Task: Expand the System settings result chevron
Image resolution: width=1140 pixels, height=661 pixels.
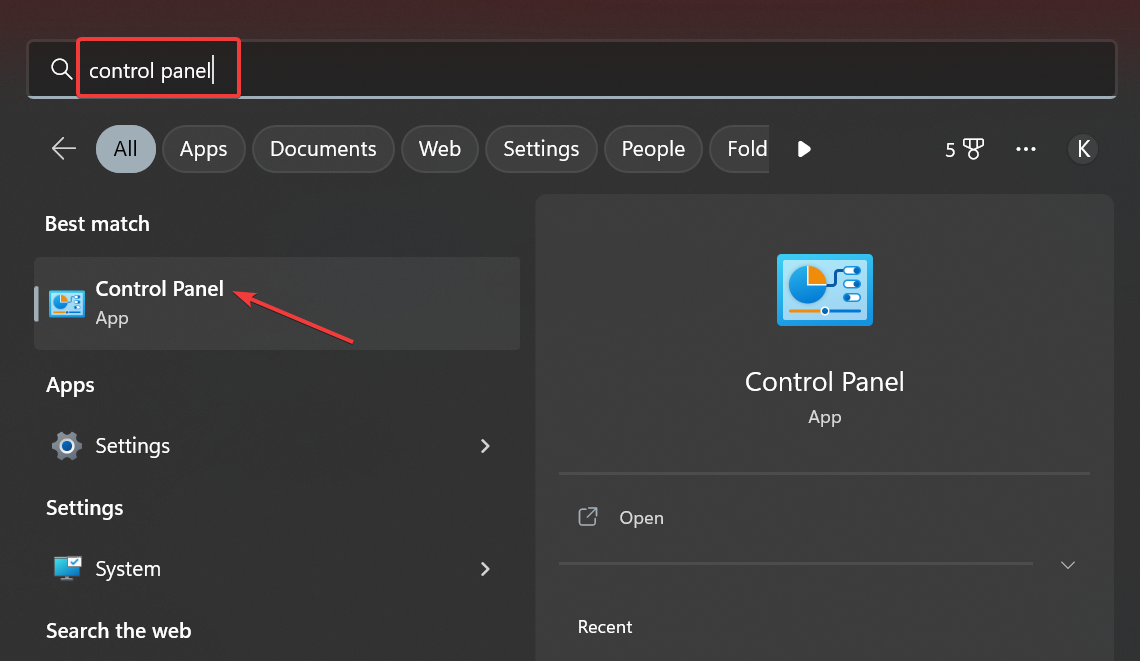Action: [486, 569]
